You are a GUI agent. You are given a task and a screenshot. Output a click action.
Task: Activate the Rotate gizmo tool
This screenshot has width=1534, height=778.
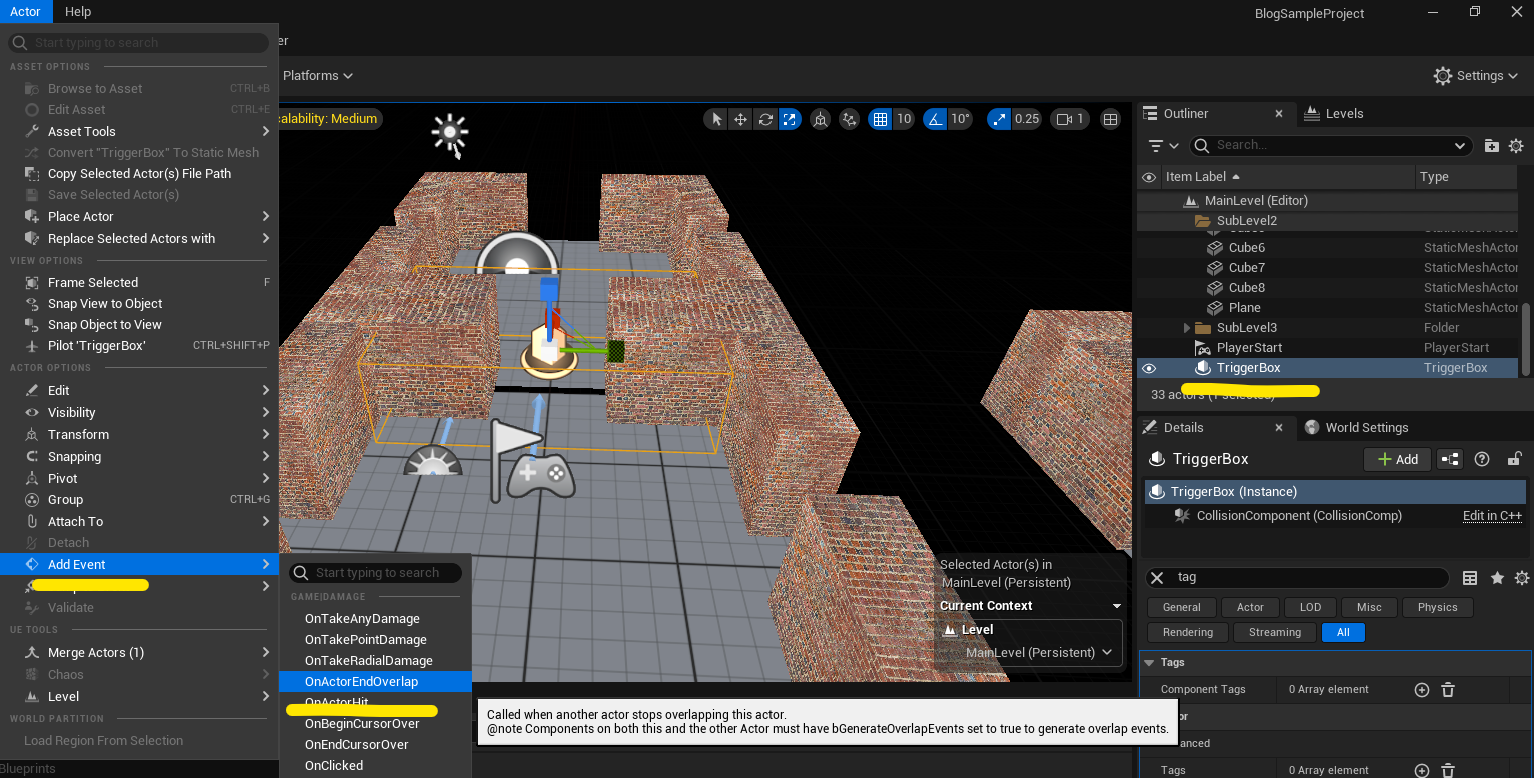(x=765, y=119)
